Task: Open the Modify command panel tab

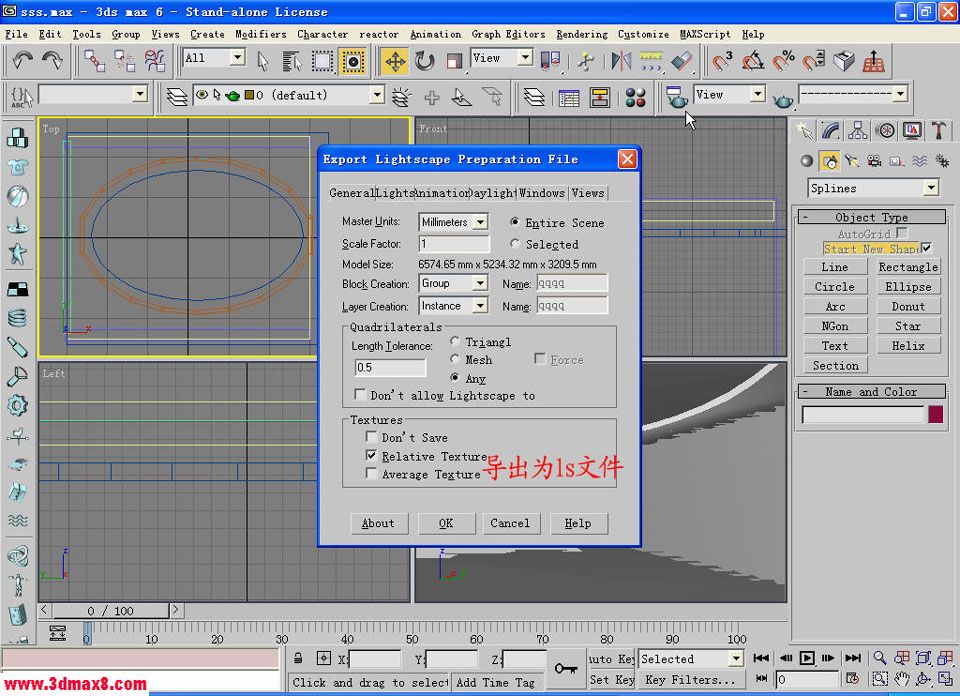Action: 830,130
